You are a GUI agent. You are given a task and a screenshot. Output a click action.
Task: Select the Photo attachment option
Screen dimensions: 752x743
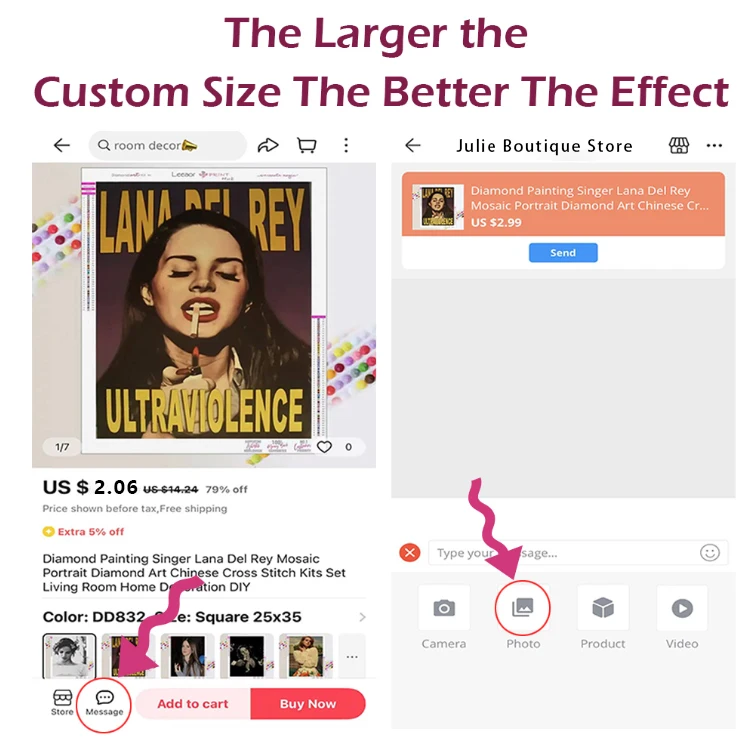click(523, 617)
